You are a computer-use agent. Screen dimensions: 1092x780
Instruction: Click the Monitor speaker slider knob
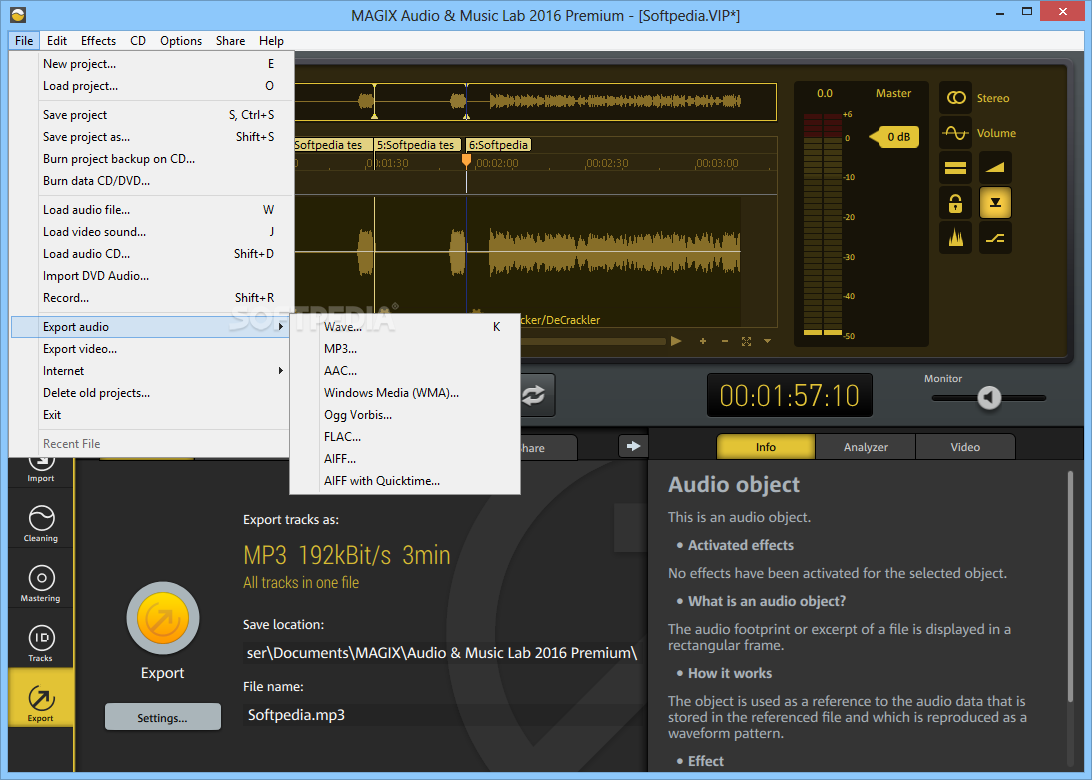click(989, 398)
